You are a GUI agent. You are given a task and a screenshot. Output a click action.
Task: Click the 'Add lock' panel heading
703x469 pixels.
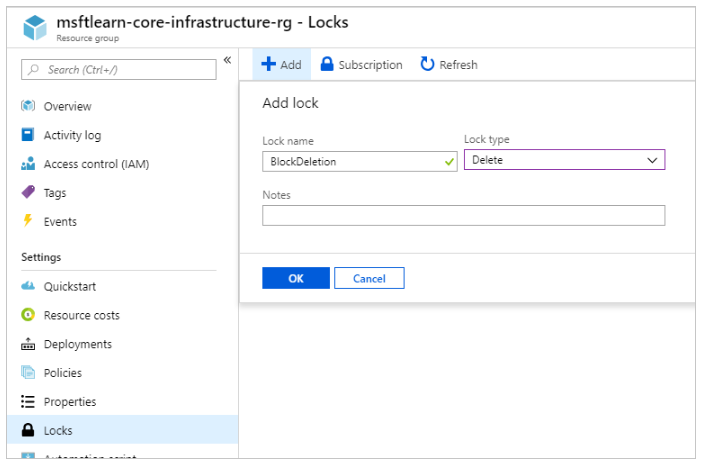point(290,103)
